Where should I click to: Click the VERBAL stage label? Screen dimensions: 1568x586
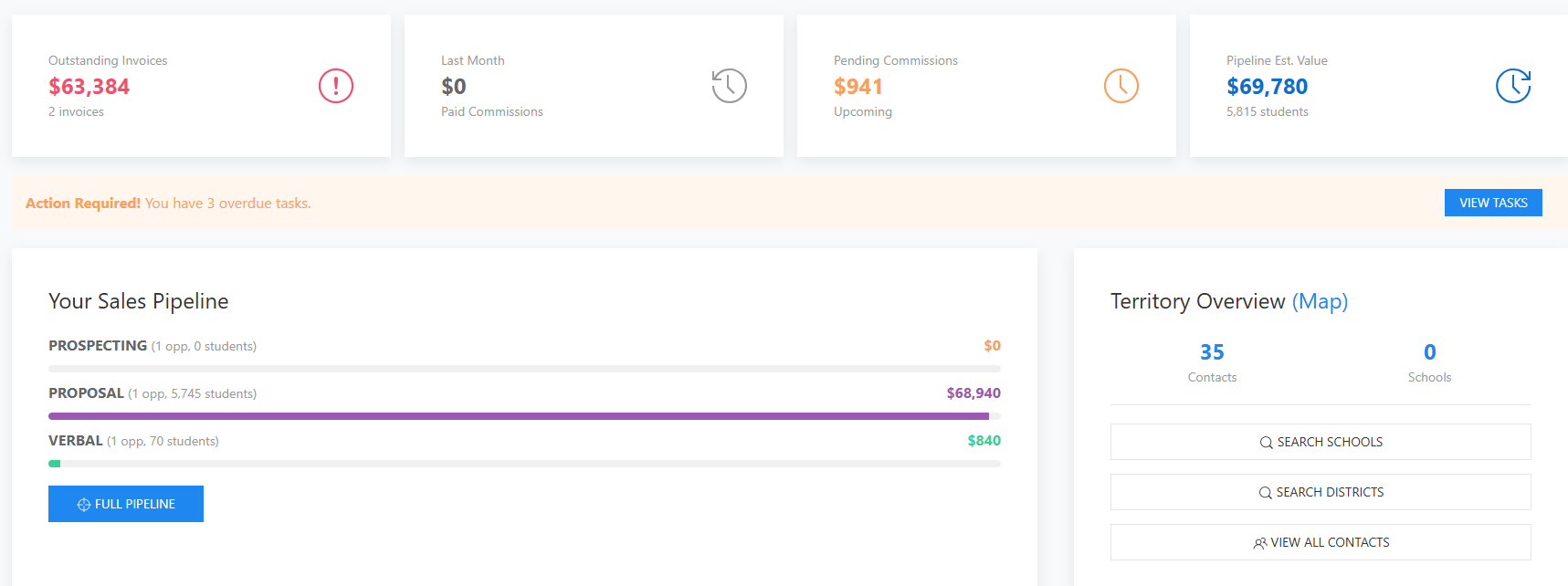click(76, 441)
